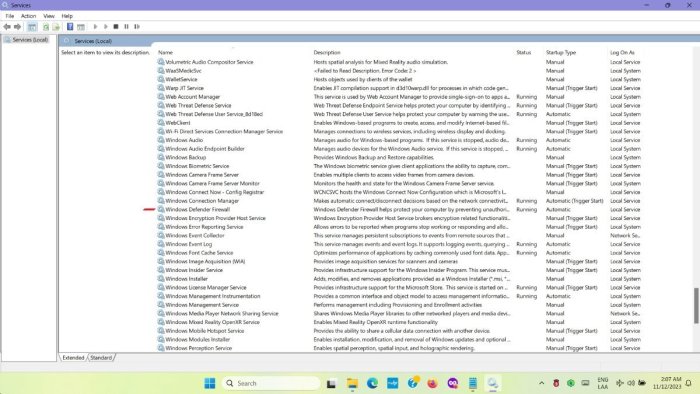The width and height of the screenshot is (700, 394).
Task: Select the Windows Audio Endpoint Builder service
Action: [205, 149]
